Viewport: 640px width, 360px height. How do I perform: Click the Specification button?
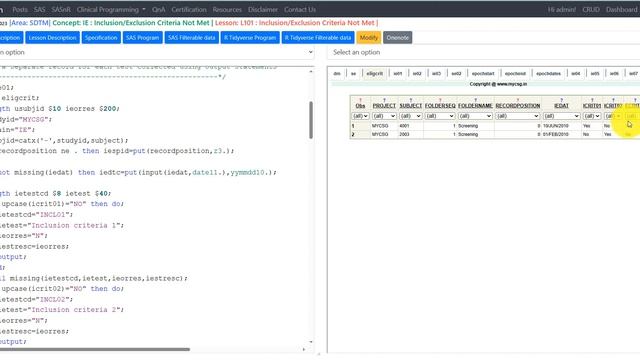[101, 38]
